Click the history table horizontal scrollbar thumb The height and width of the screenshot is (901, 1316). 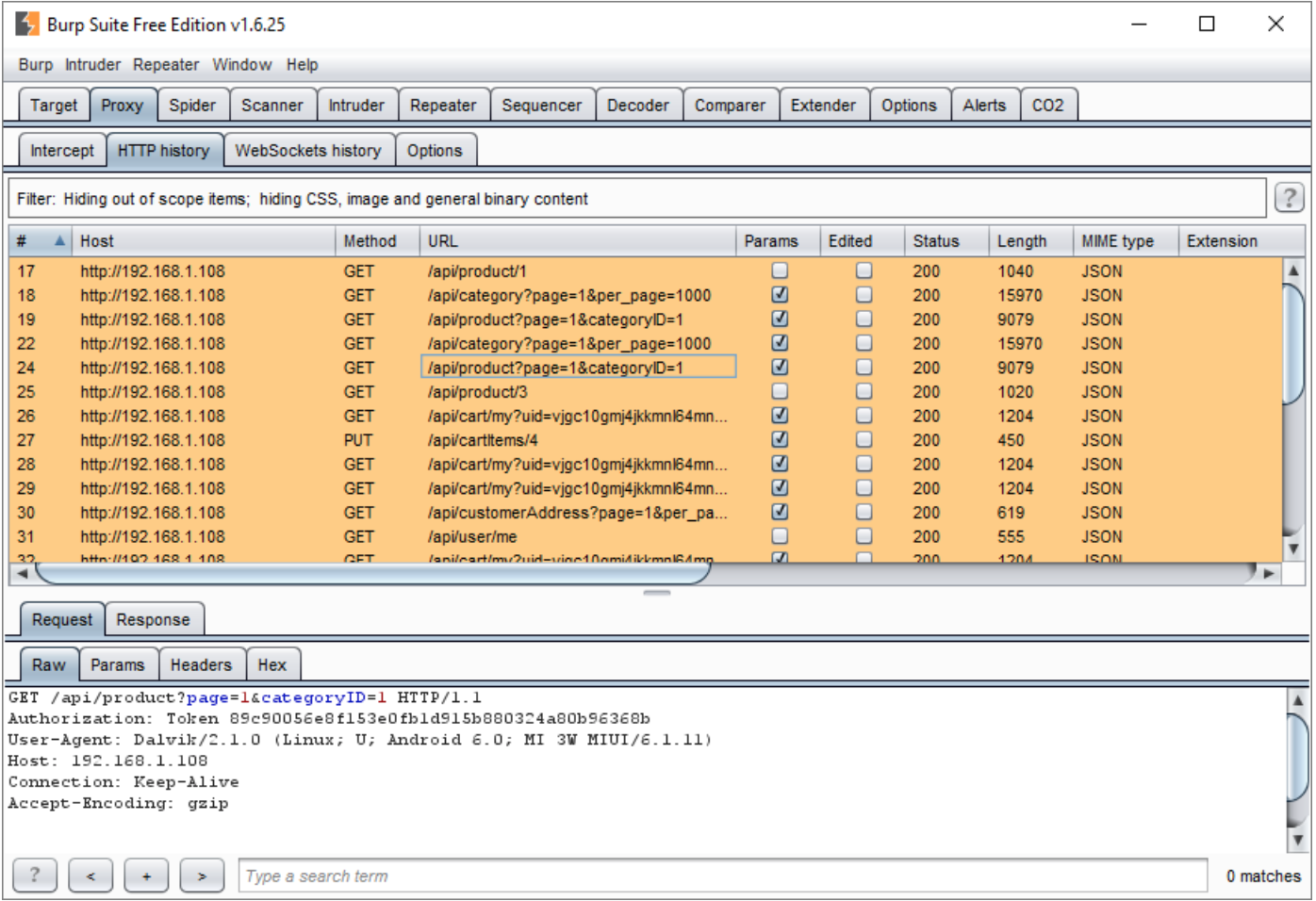(372, 573)
